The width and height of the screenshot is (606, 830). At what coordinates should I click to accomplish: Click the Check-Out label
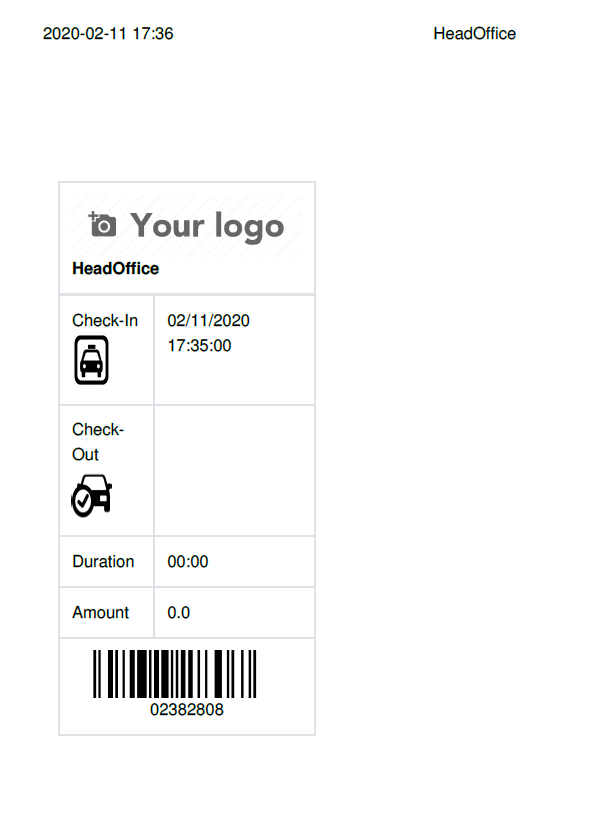click(97, 441)
